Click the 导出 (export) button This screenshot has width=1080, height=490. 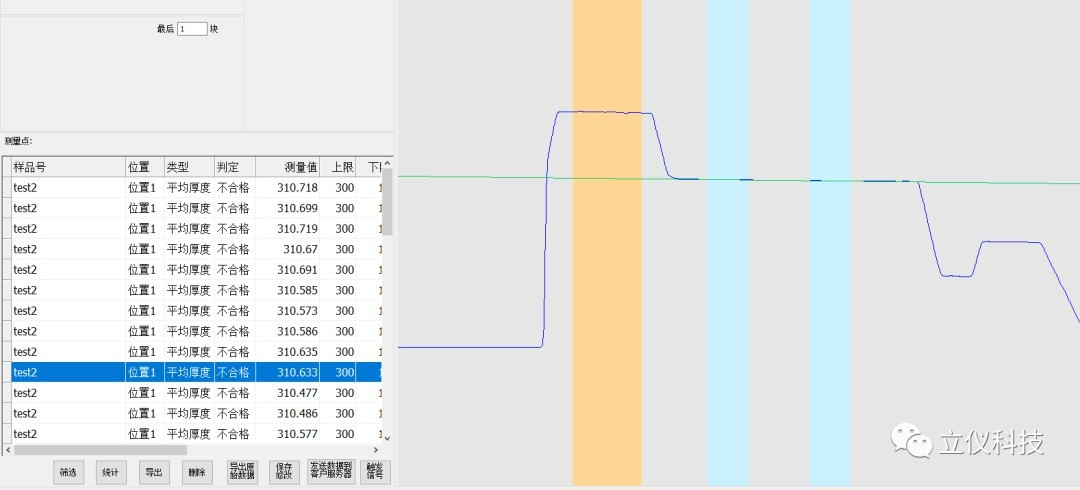(x=154, y=473)
